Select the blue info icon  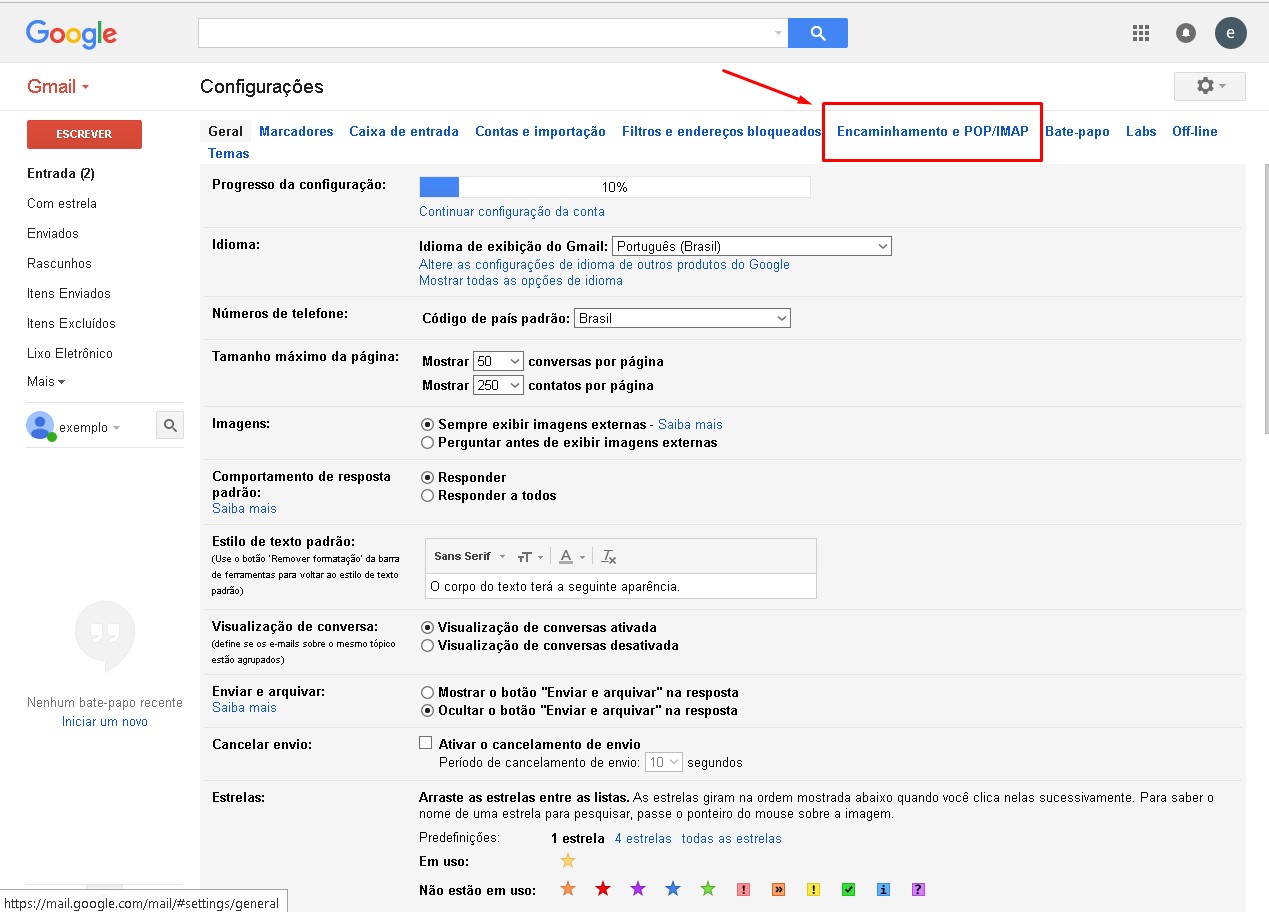point(883,889)
